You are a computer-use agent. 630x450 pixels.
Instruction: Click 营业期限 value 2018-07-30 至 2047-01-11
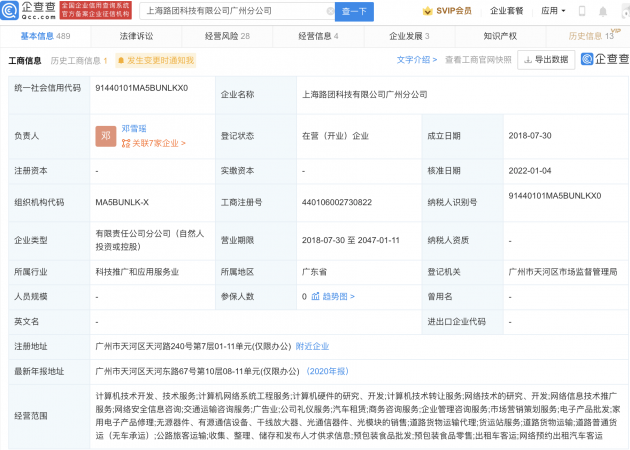coord(351,240)
